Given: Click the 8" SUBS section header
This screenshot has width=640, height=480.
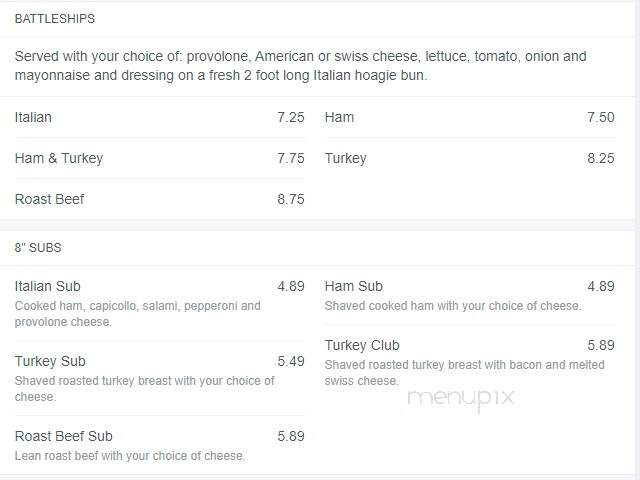Looking at the screenshot, I should [x=38, y=248].
